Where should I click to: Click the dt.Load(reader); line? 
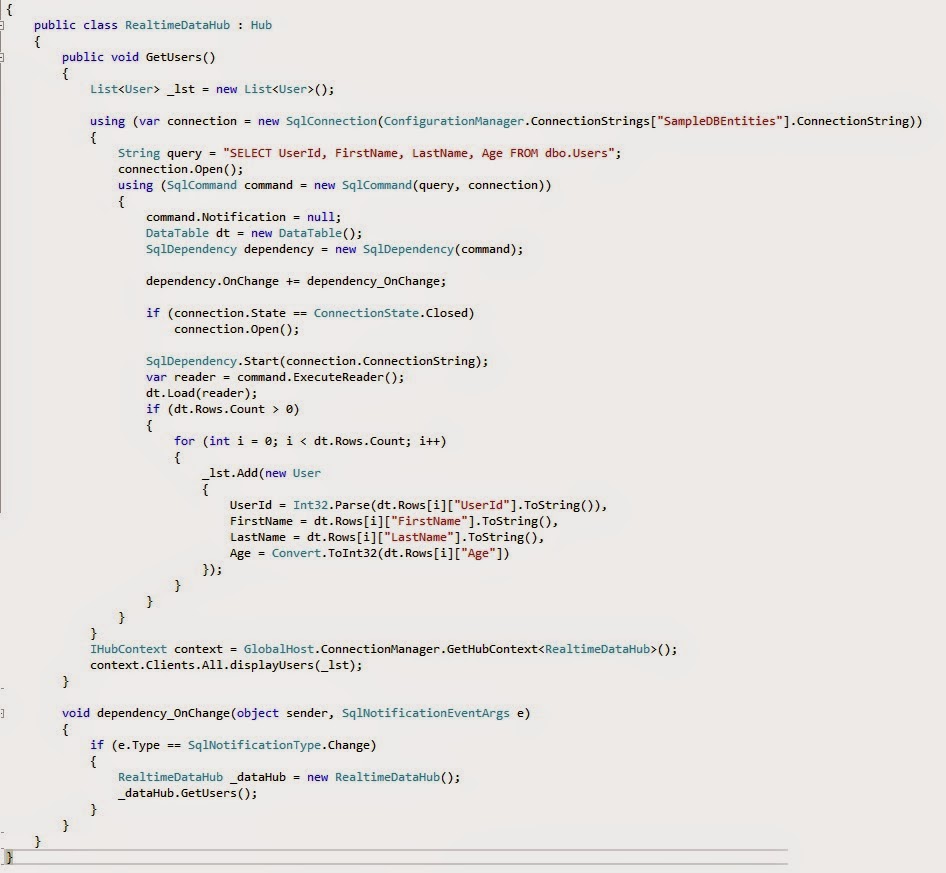[202, 393]
